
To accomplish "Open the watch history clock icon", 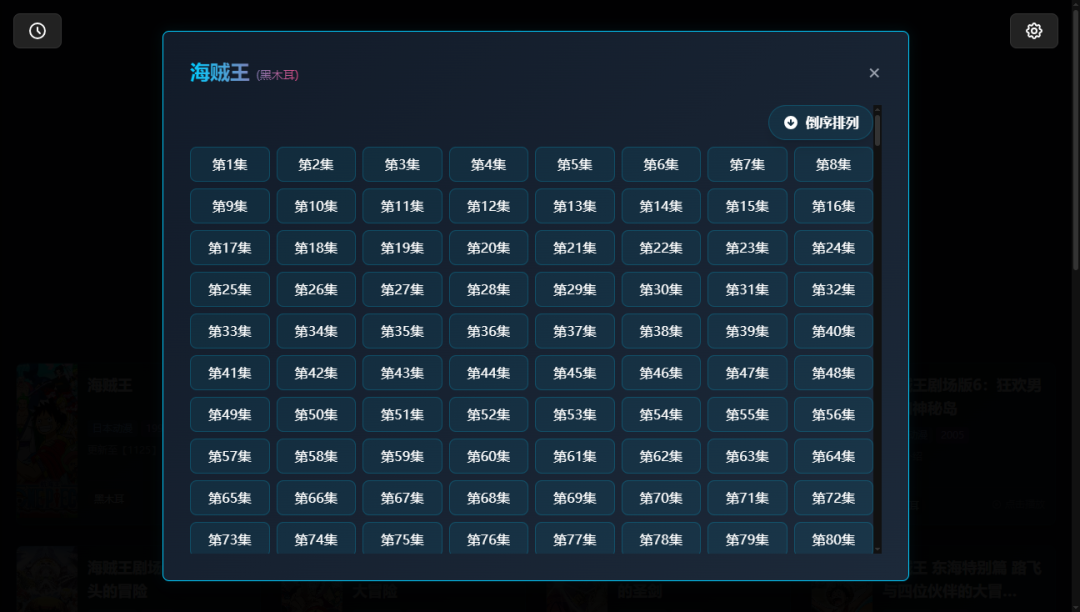I will 37,31.
